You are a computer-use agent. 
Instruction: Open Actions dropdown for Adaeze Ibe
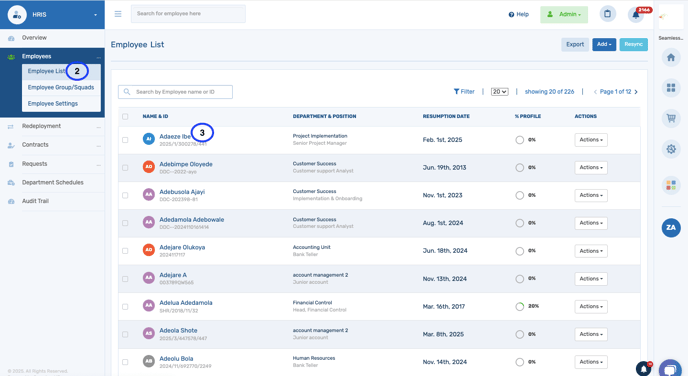pyautogui.click(x=591, y=140)
